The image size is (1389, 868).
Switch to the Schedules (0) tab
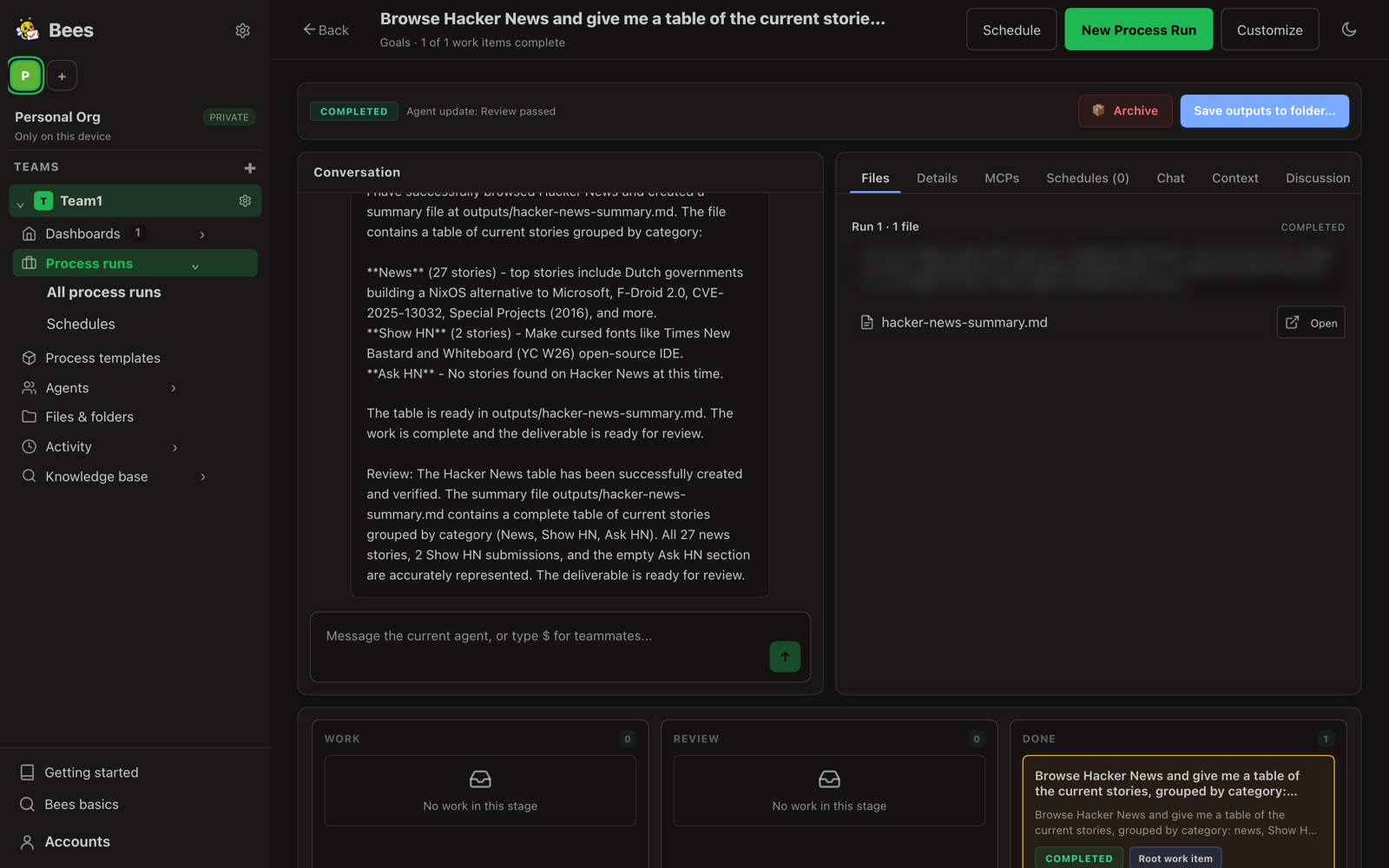coord(1087,178)
